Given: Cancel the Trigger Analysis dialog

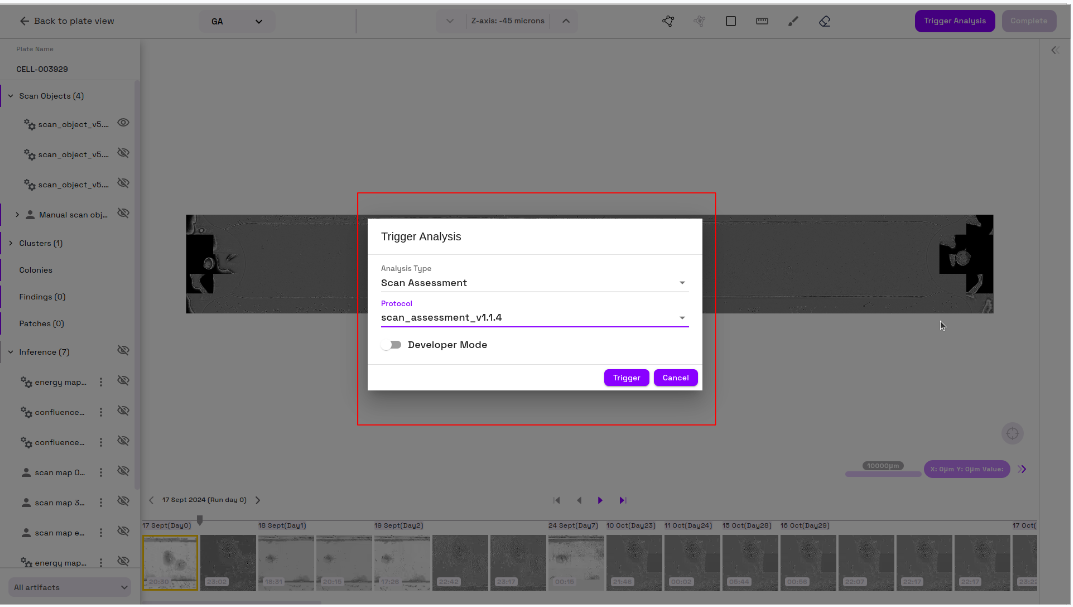Looking at the screenshot, I should pos(675,378).
